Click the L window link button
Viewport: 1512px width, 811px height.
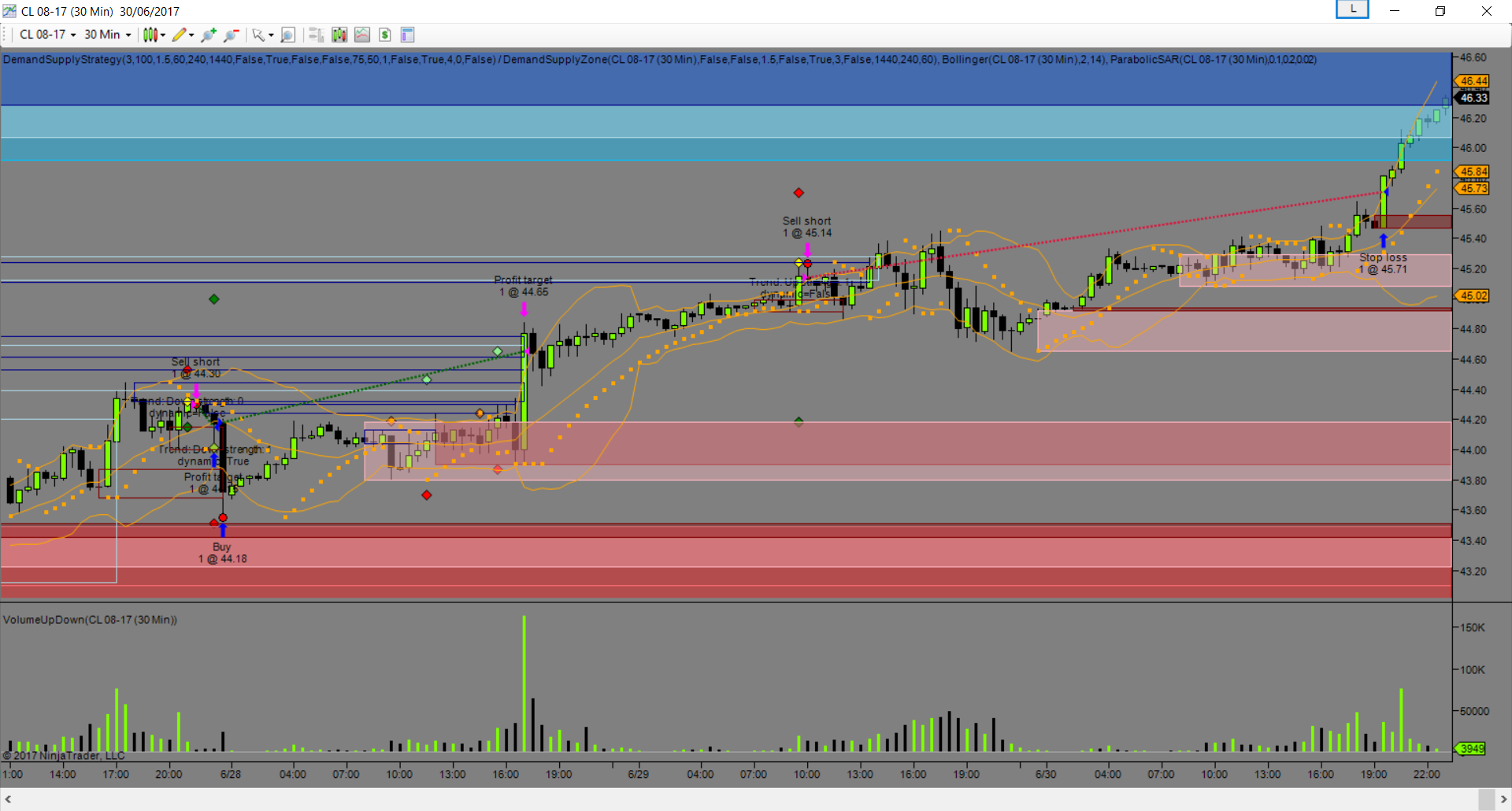pos(1353,9)
